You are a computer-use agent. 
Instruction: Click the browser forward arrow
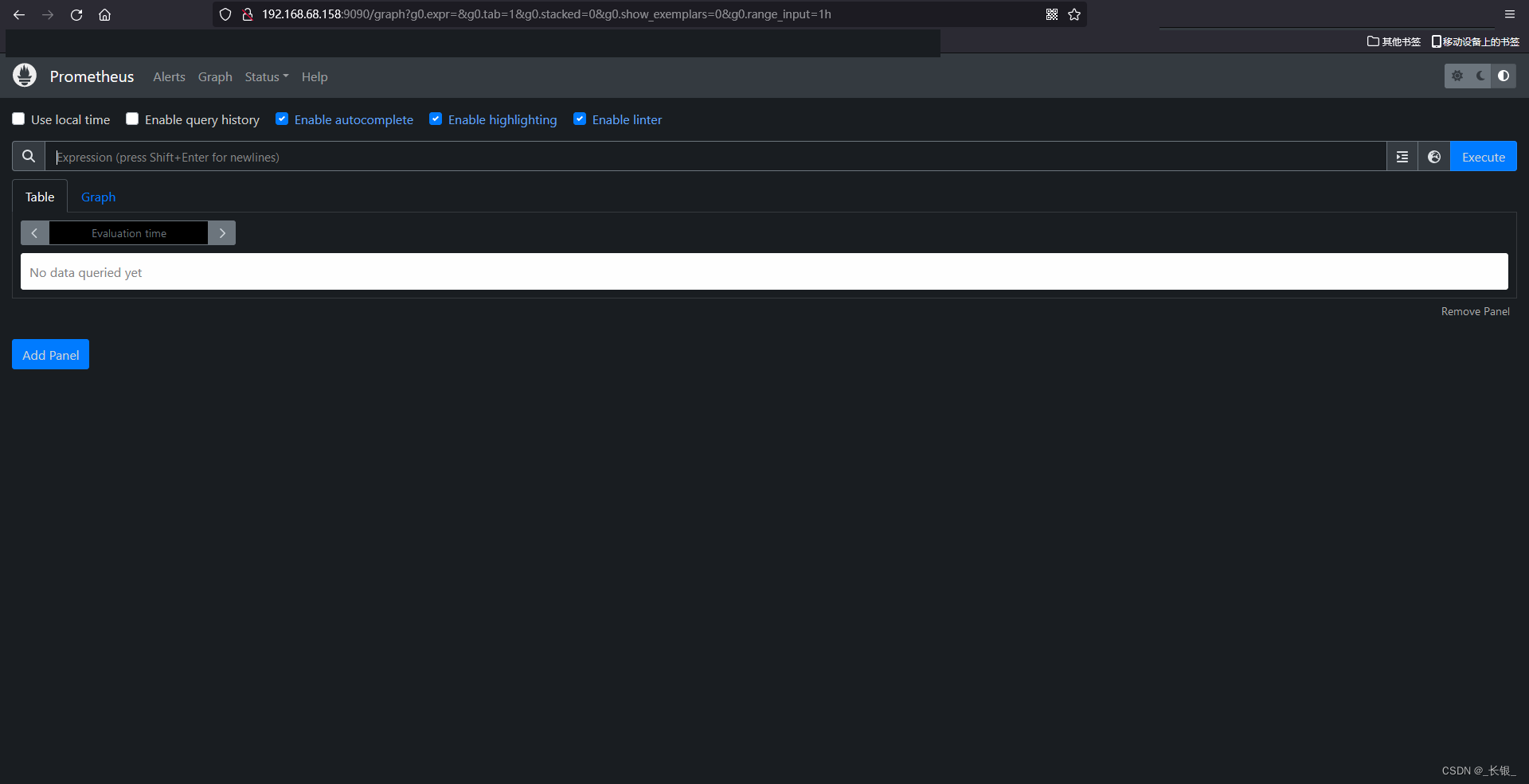pos(48,14)
